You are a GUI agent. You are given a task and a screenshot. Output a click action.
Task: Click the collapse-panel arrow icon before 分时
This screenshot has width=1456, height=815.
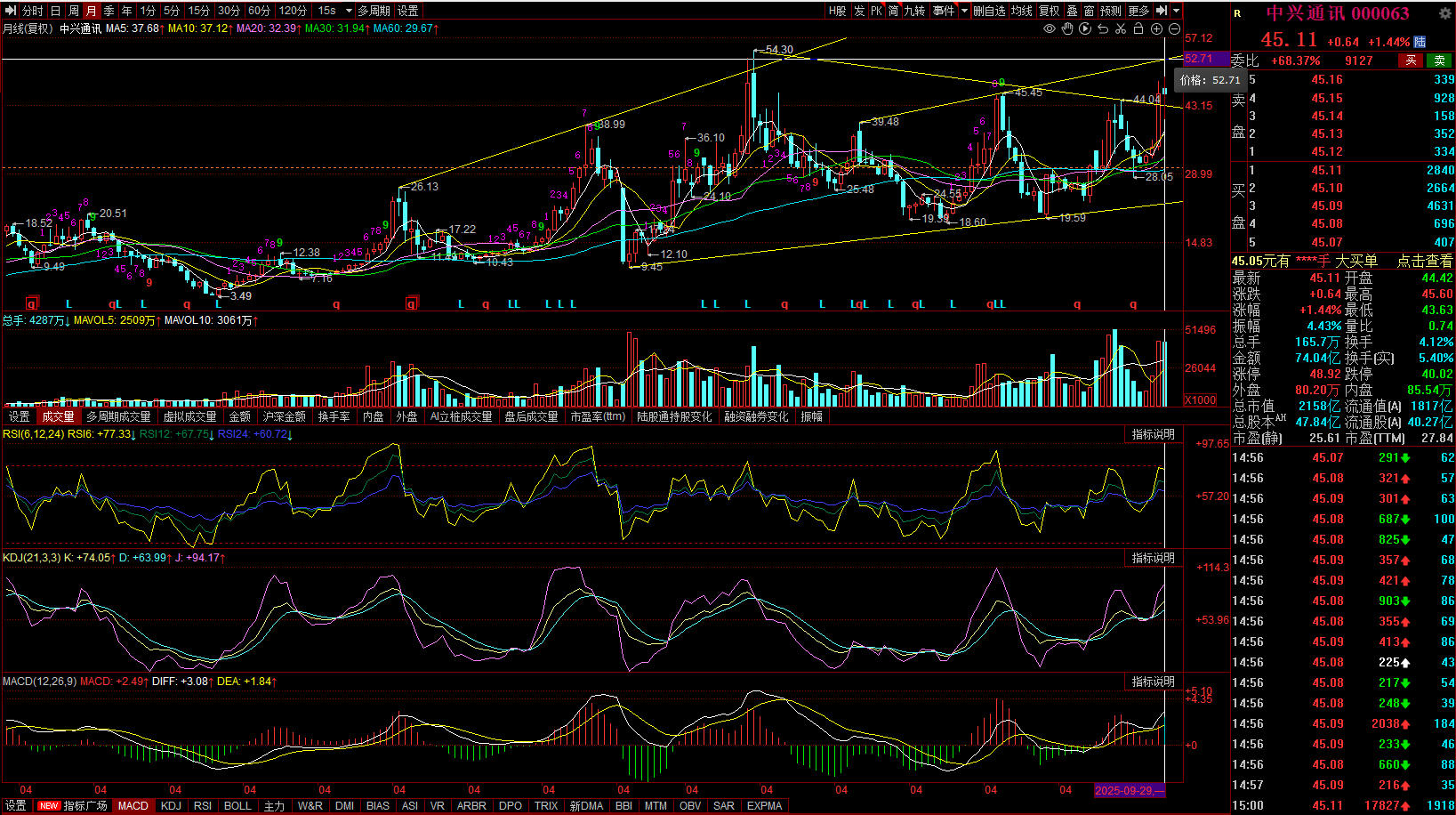click(12, 11)
